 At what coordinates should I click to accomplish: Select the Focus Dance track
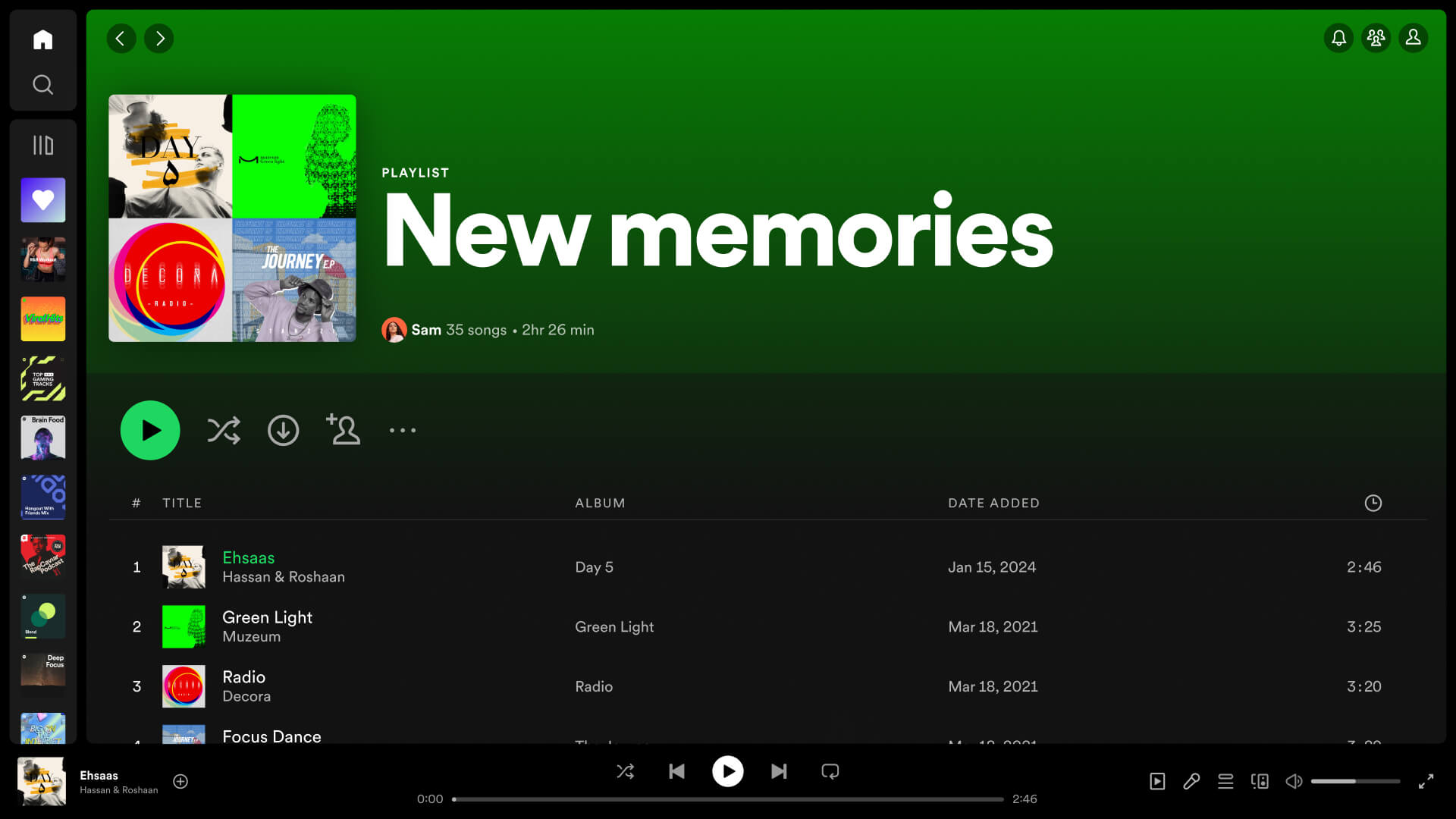click(271, 736)
